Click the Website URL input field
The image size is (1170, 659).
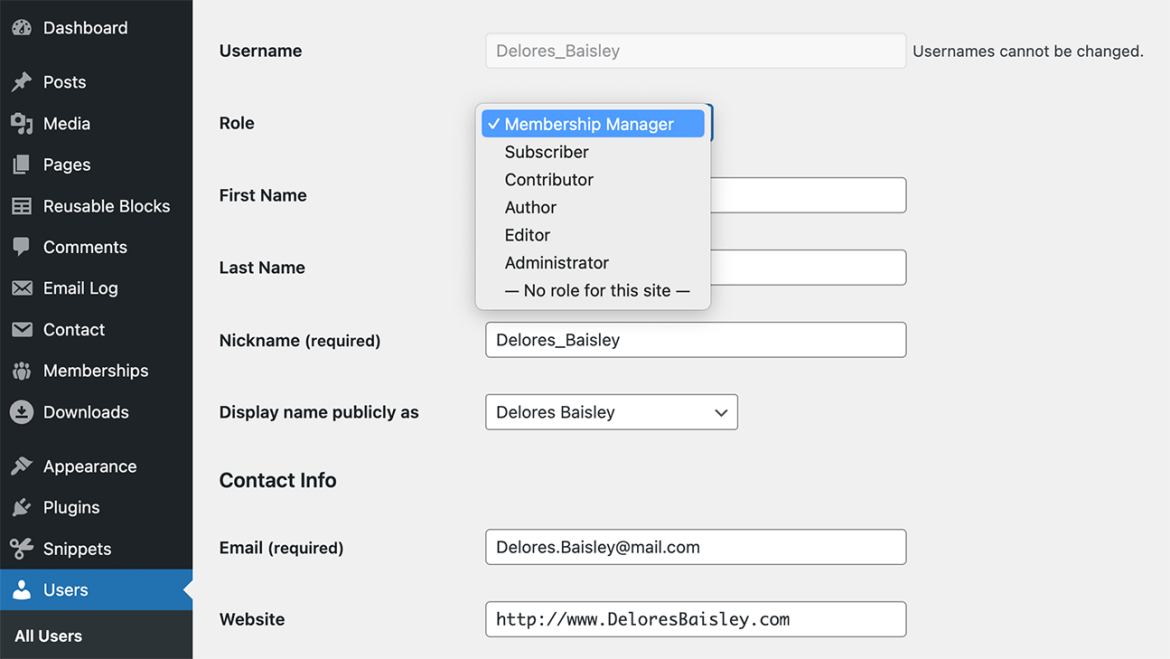pyautogui.click(x=695, y=619)
